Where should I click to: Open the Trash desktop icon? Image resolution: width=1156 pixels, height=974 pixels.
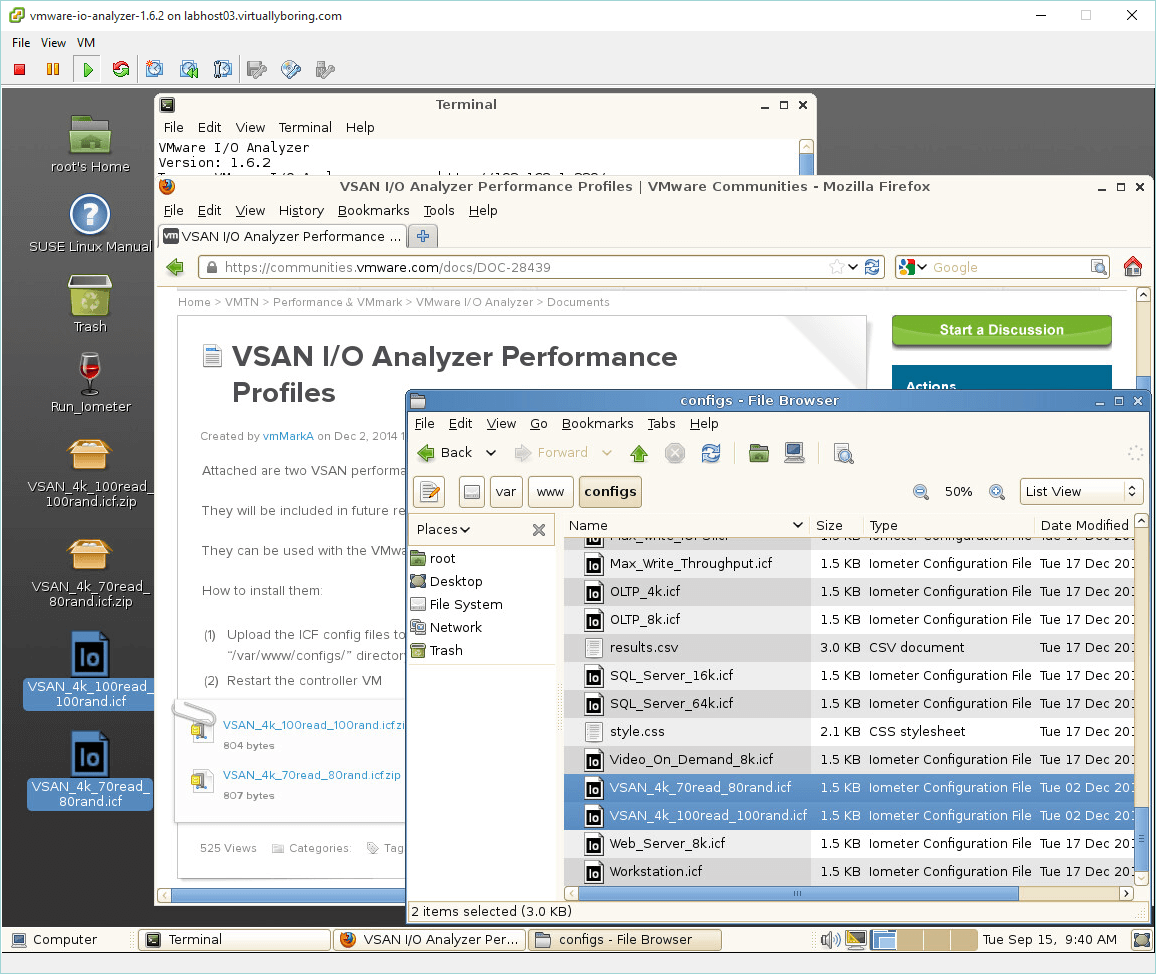click(x=90, y=304)
